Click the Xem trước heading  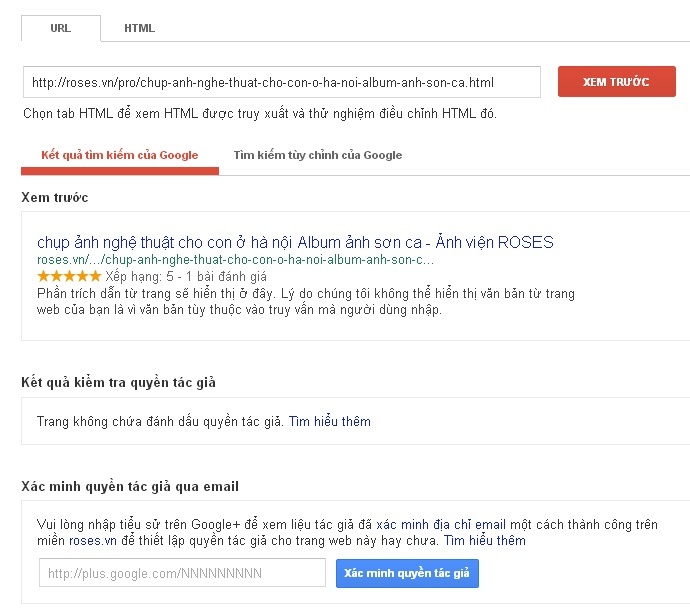55,198
